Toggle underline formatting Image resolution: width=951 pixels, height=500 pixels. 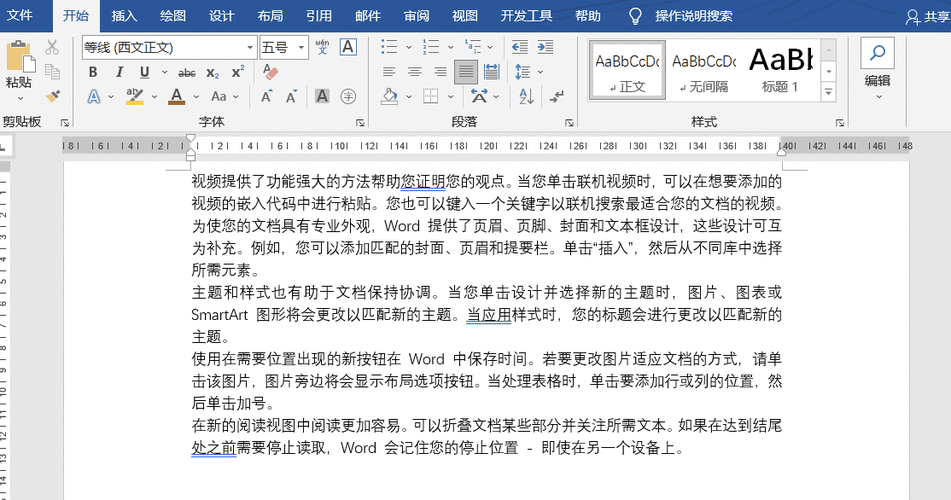click(144, 72)
